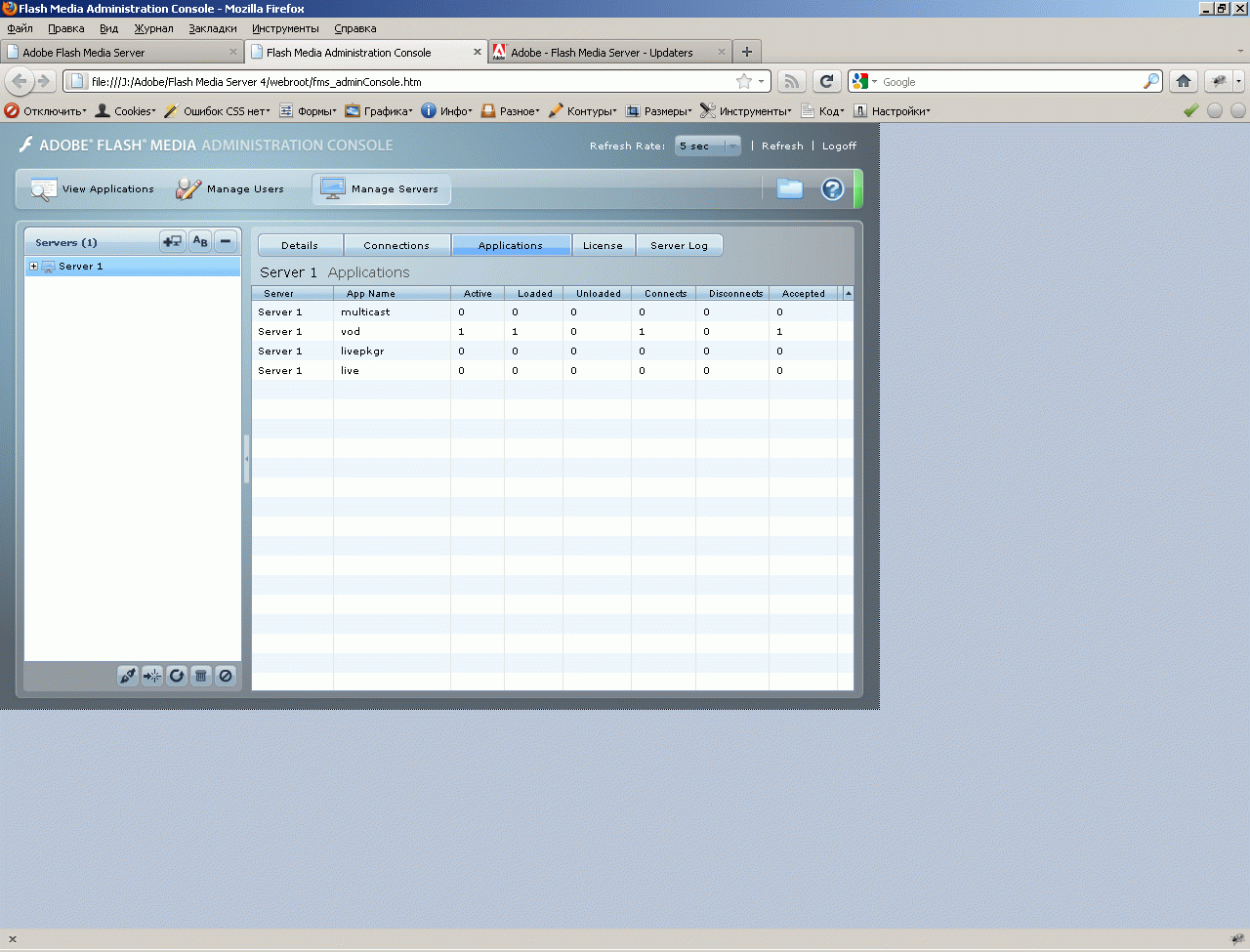Image resolution: width=1250 pixels, height=952 pixels.
Task: Click the Google search engine icon
Action: 860,81
